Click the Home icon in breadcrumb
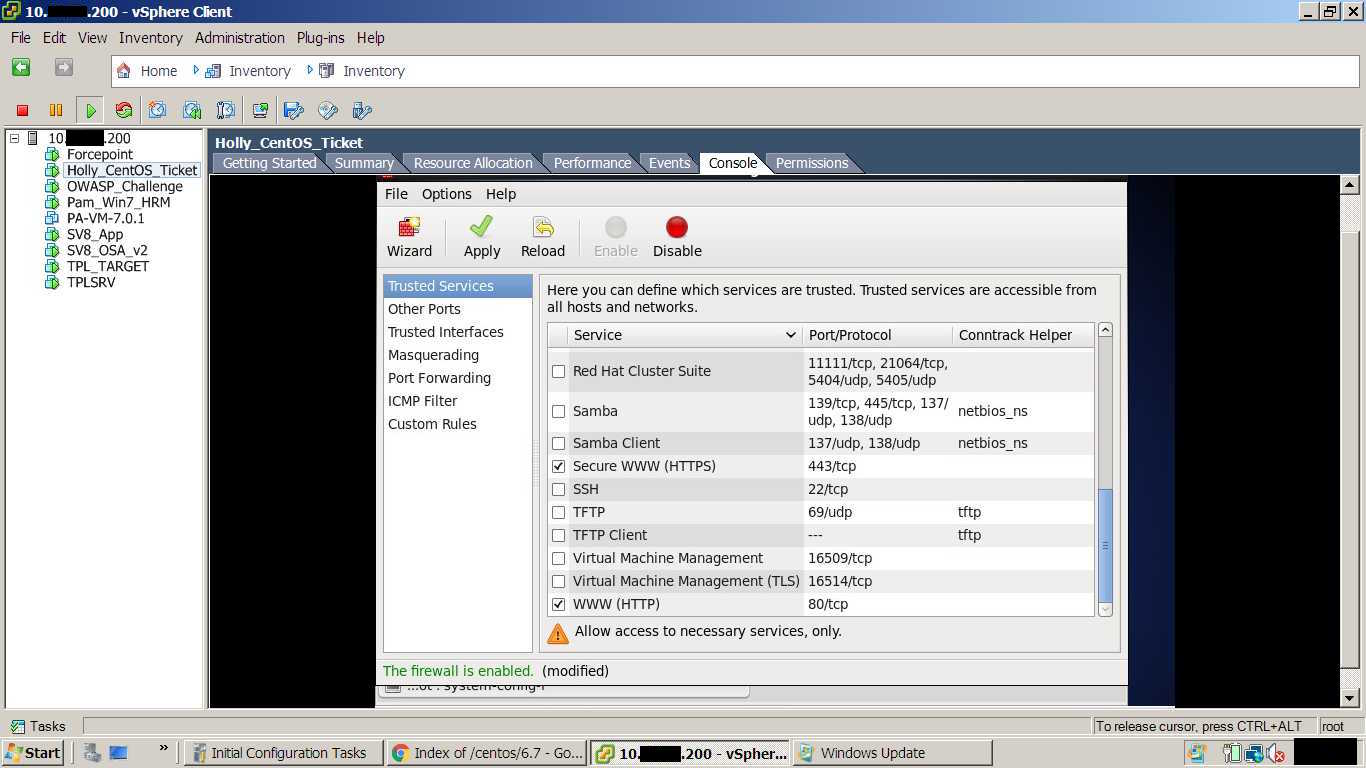1366x768 pixels. click(124, 71)
